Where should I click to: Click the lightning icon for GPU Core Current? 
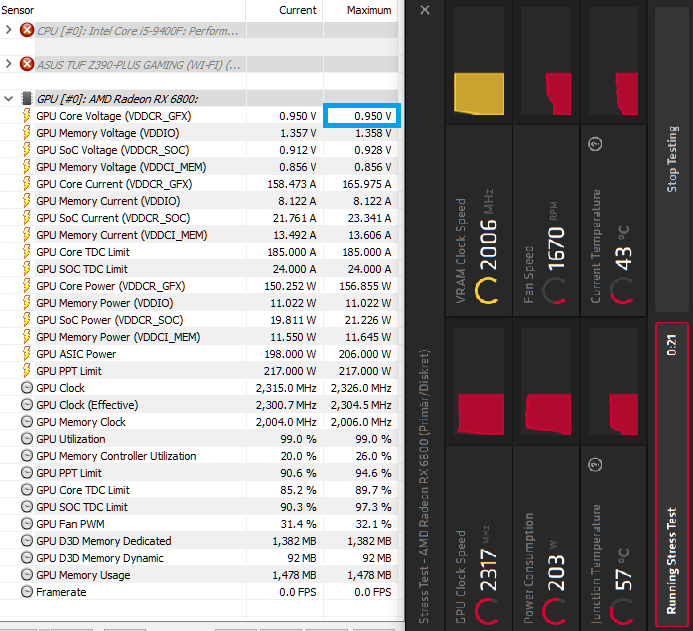(27, 184)
